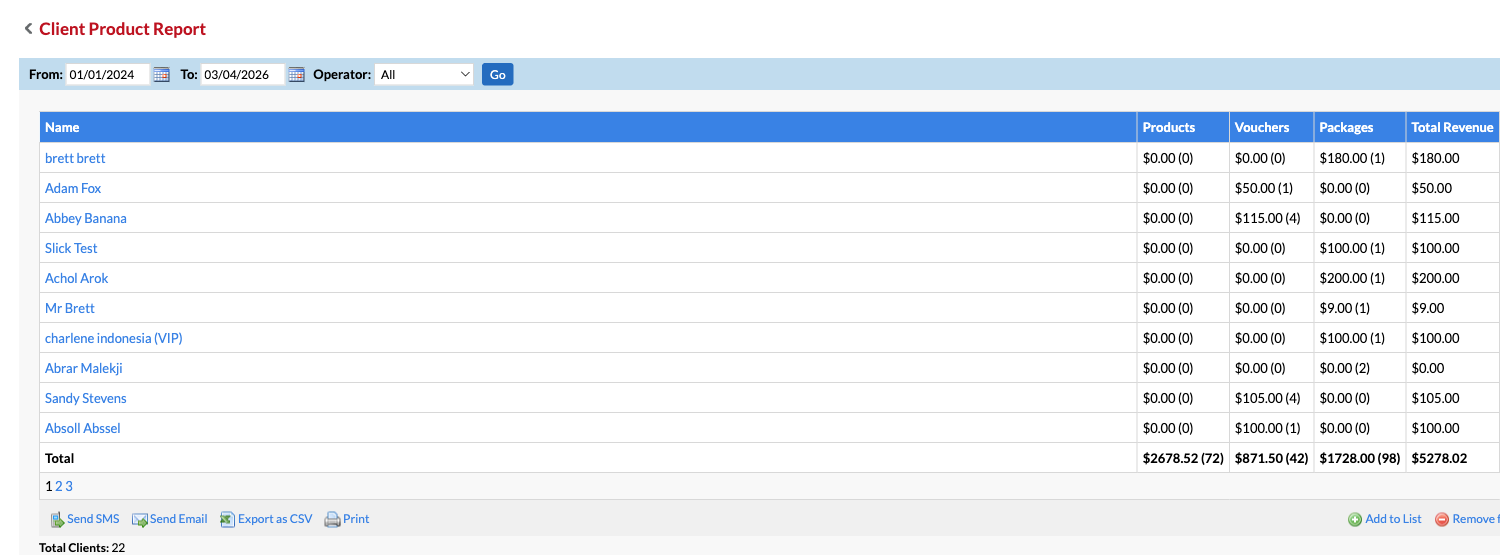Click the green Add to List icon

pyautogui.click(x=1354, y=519)
